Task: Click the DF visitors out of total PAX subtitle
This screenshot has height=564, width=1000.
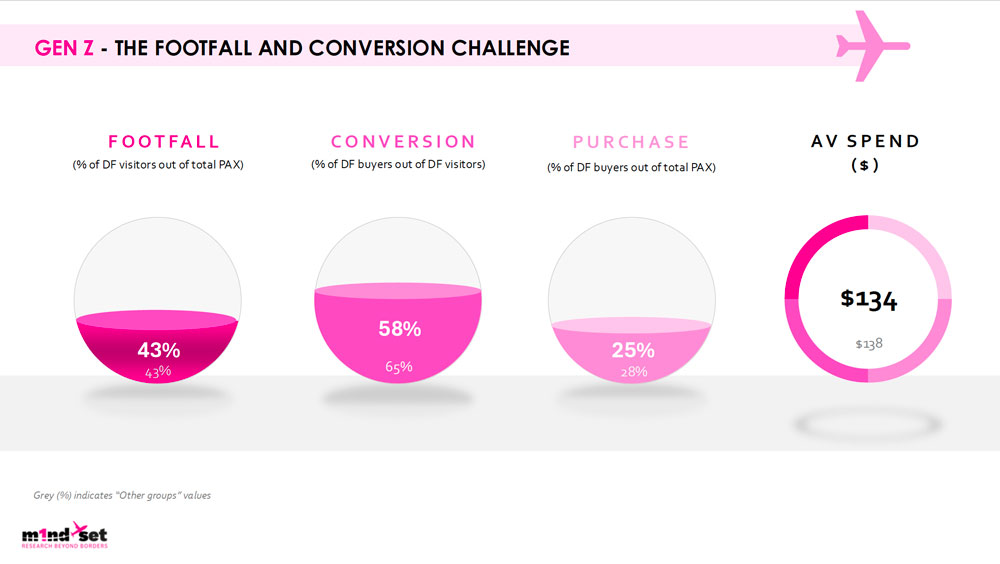Action: [x=158, y=165]
